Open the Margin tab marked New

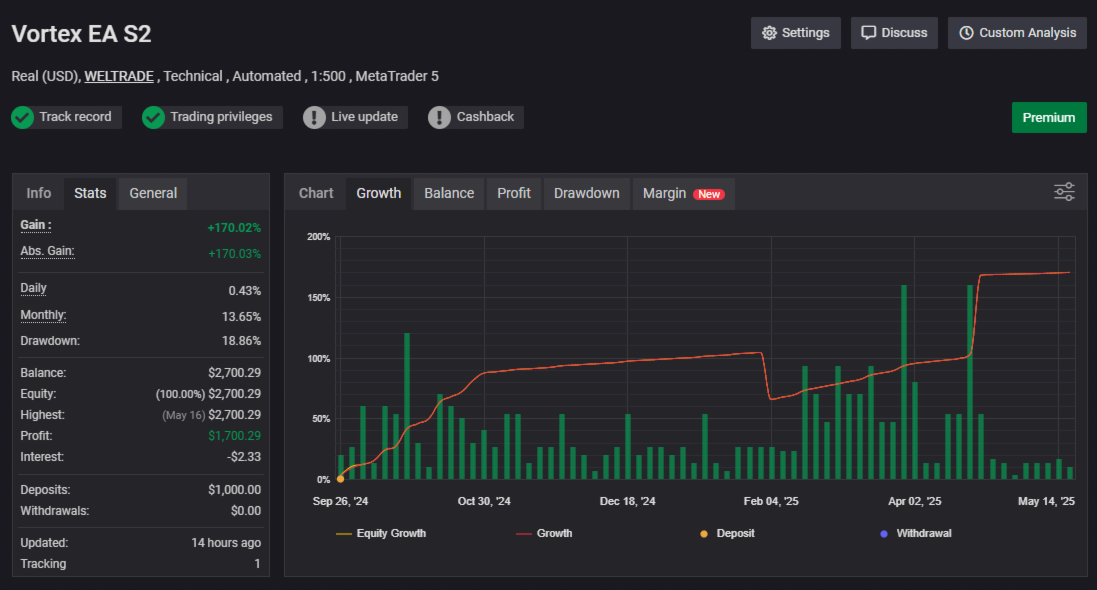684,193
